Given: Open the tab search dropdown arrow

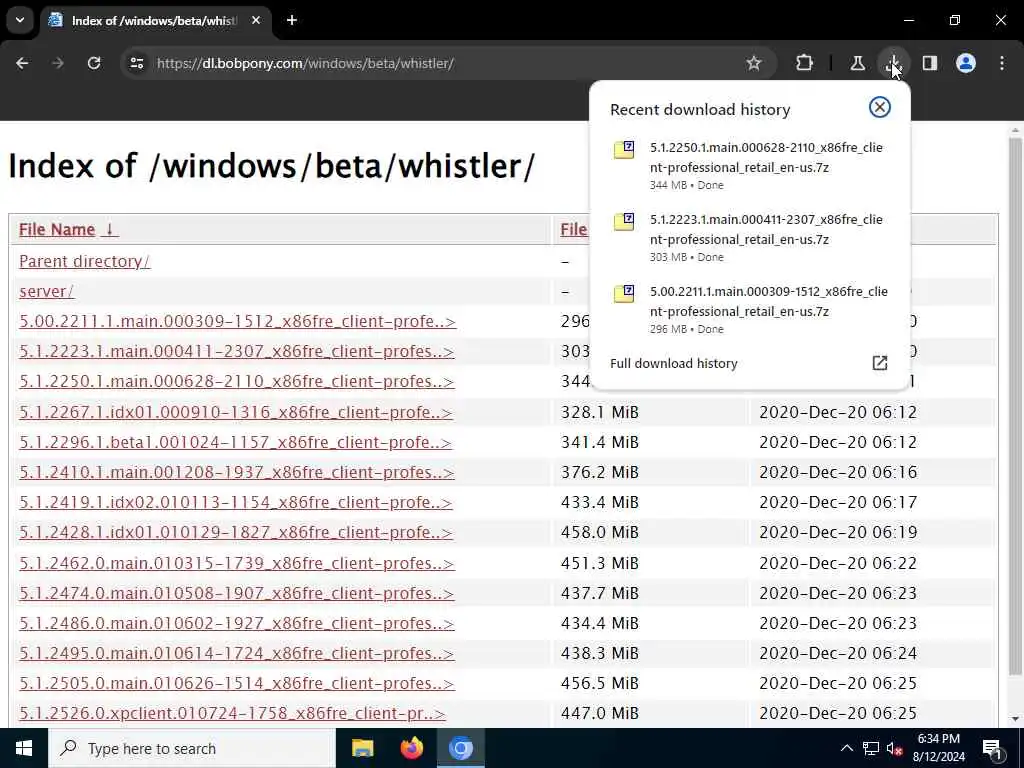Looking at the screenshot, I should (x=20, y=20).
